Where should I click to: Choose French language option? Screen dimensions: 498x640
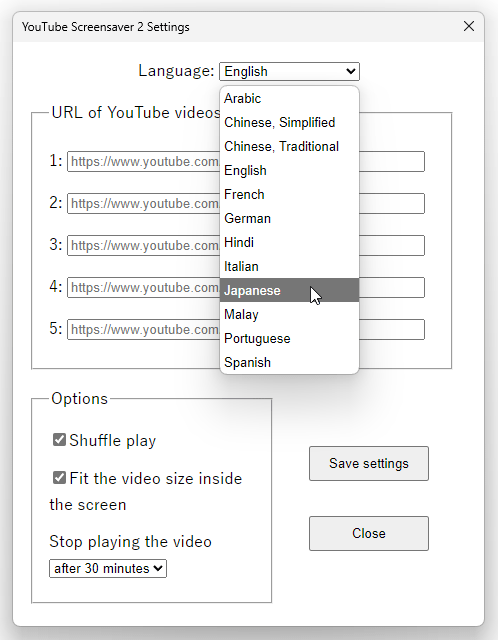[289, 194]
